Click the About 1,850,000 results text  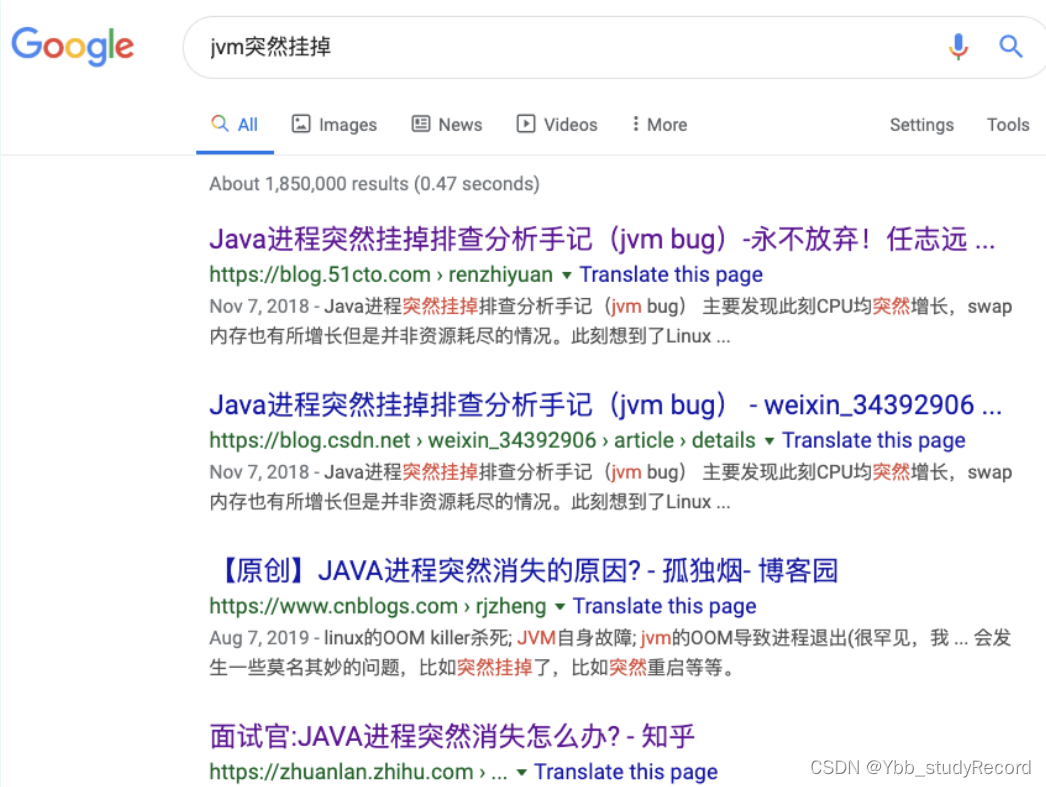pos(374,183)
